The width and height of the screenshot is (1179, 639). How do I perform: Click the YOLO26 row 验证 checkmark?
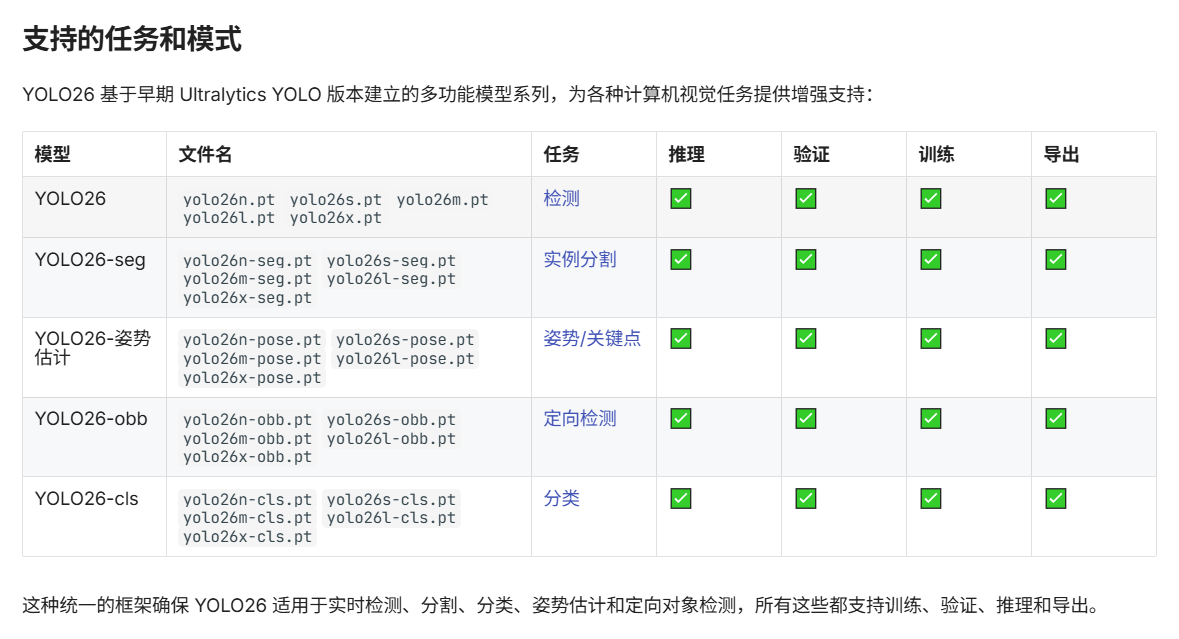tap(805, 198)
